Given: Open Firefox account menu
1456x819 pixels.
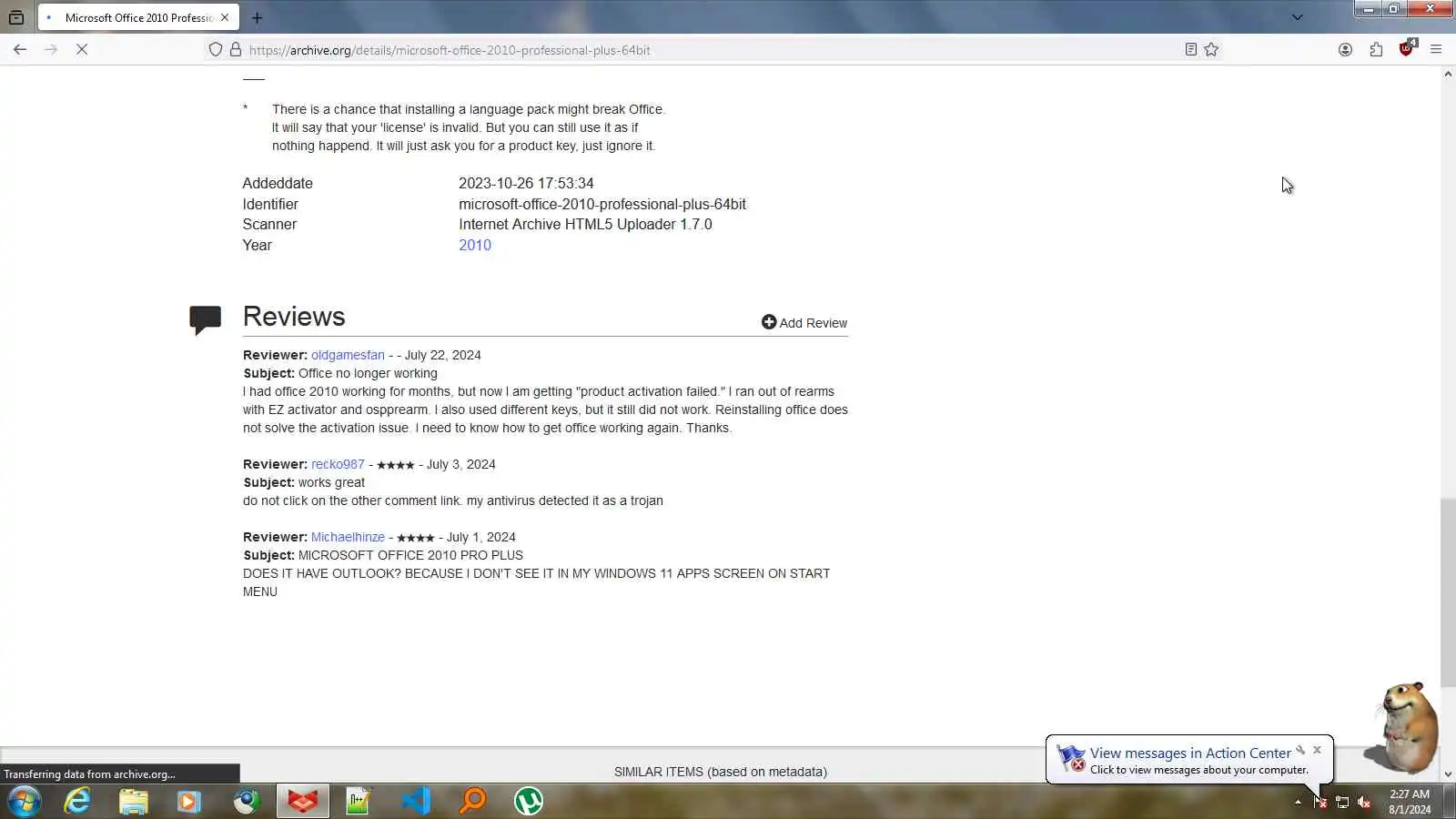Looking at the screenshot, I should pyautogui.click(x=1345, y=49).
